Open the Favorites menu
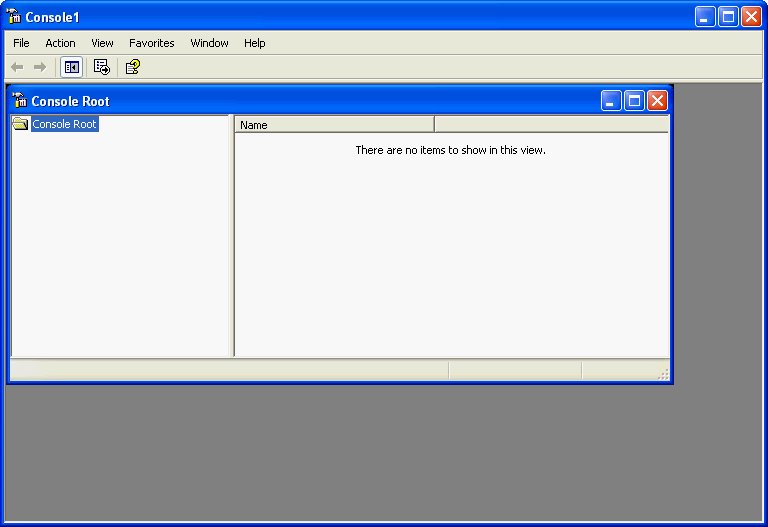768x527 pixels. [x=152, y=43]
